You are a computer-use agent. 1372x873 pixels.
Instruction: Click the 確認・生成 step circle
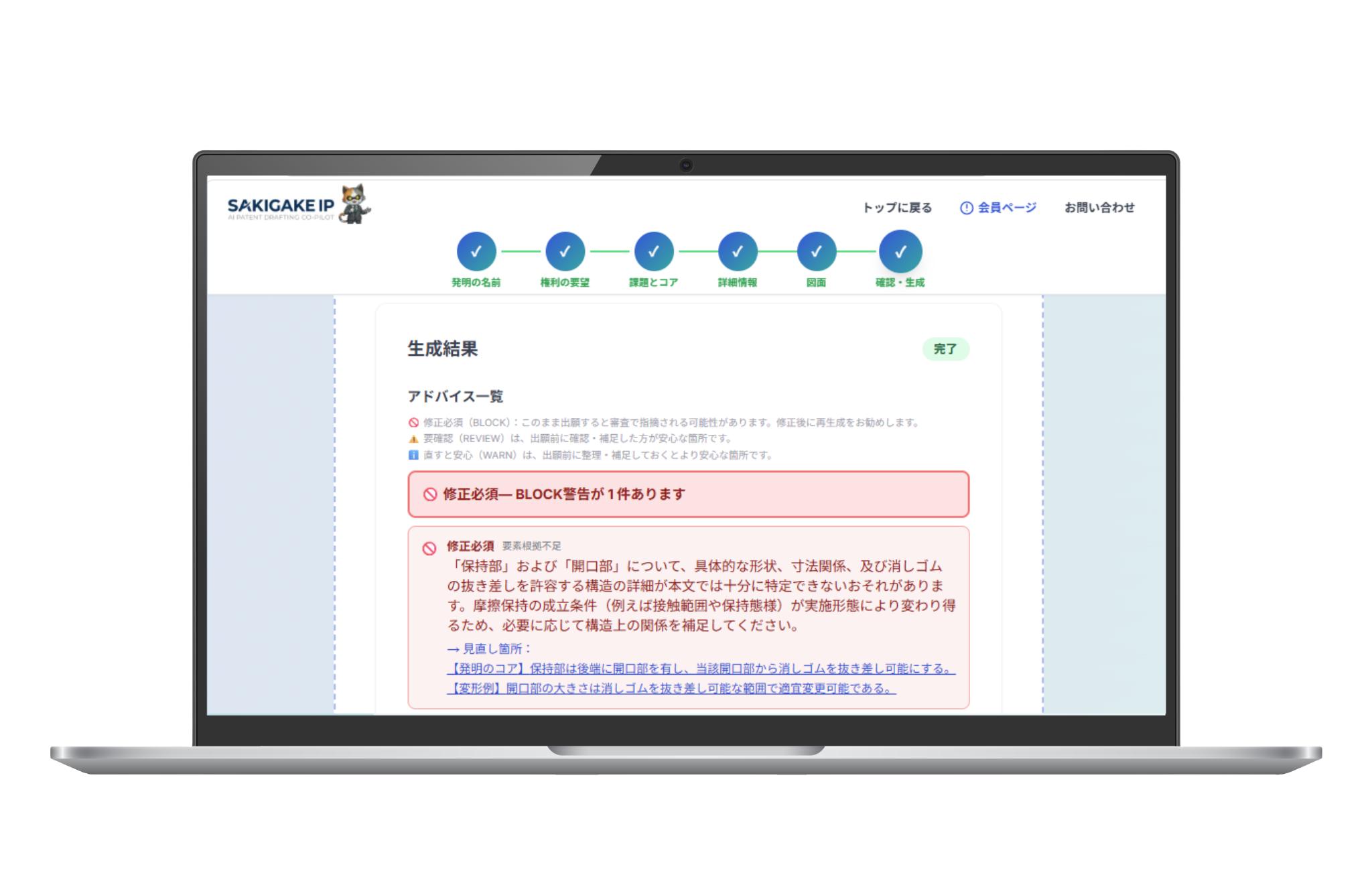(900, 251)
